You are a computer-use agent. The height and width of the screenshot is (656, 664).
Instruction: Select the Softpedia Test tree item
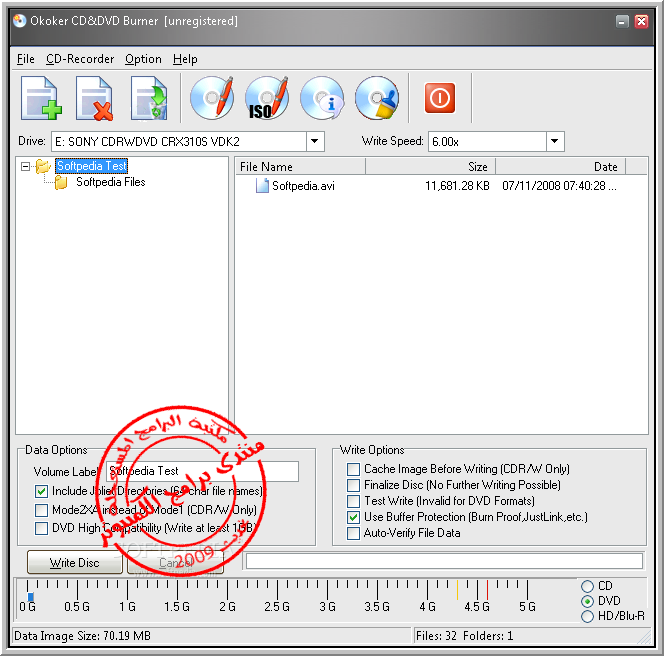(x=91, y=166)
